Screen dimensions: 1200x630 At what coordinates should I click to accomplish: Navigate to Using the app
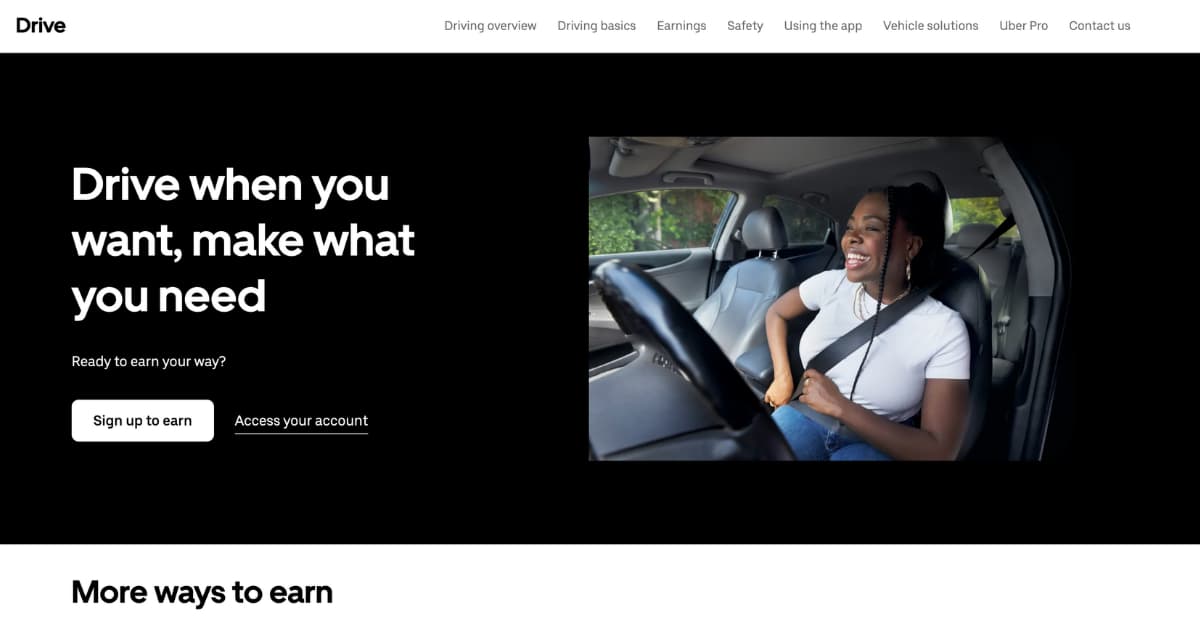click(x=823, y=26)
